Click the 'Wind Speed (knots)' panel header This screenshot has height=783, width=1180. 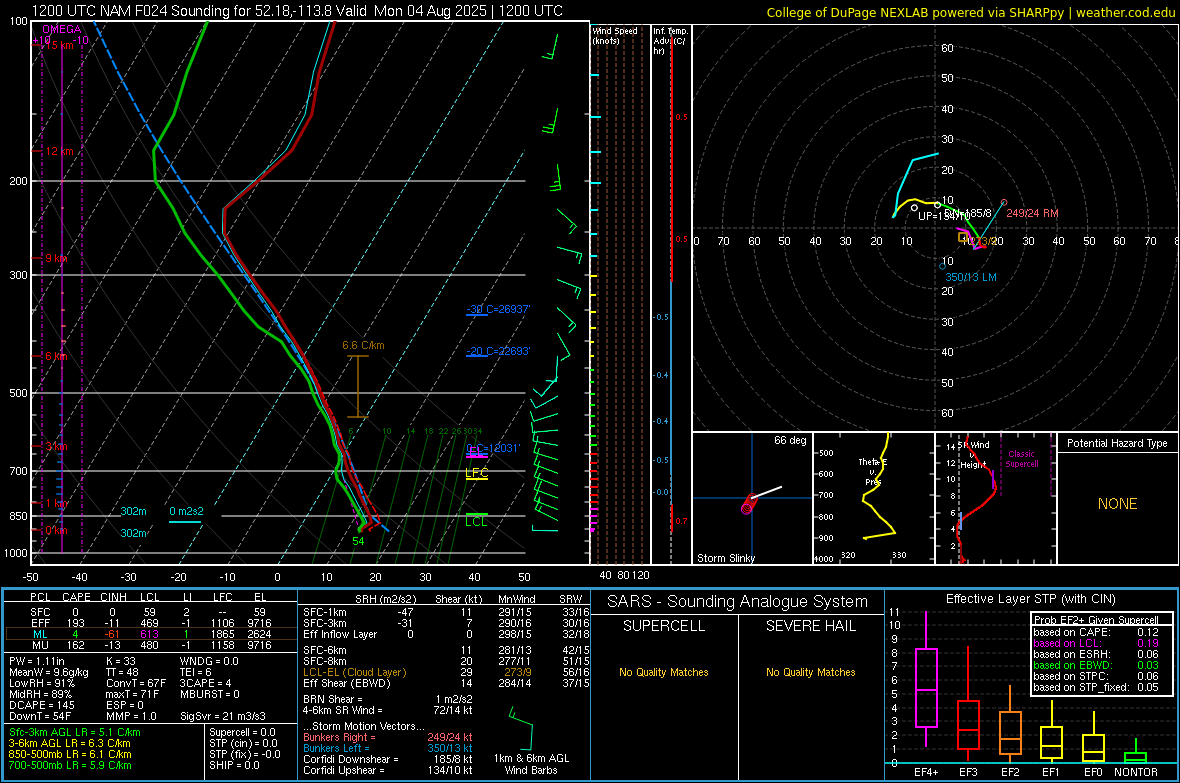pos(615,35)
